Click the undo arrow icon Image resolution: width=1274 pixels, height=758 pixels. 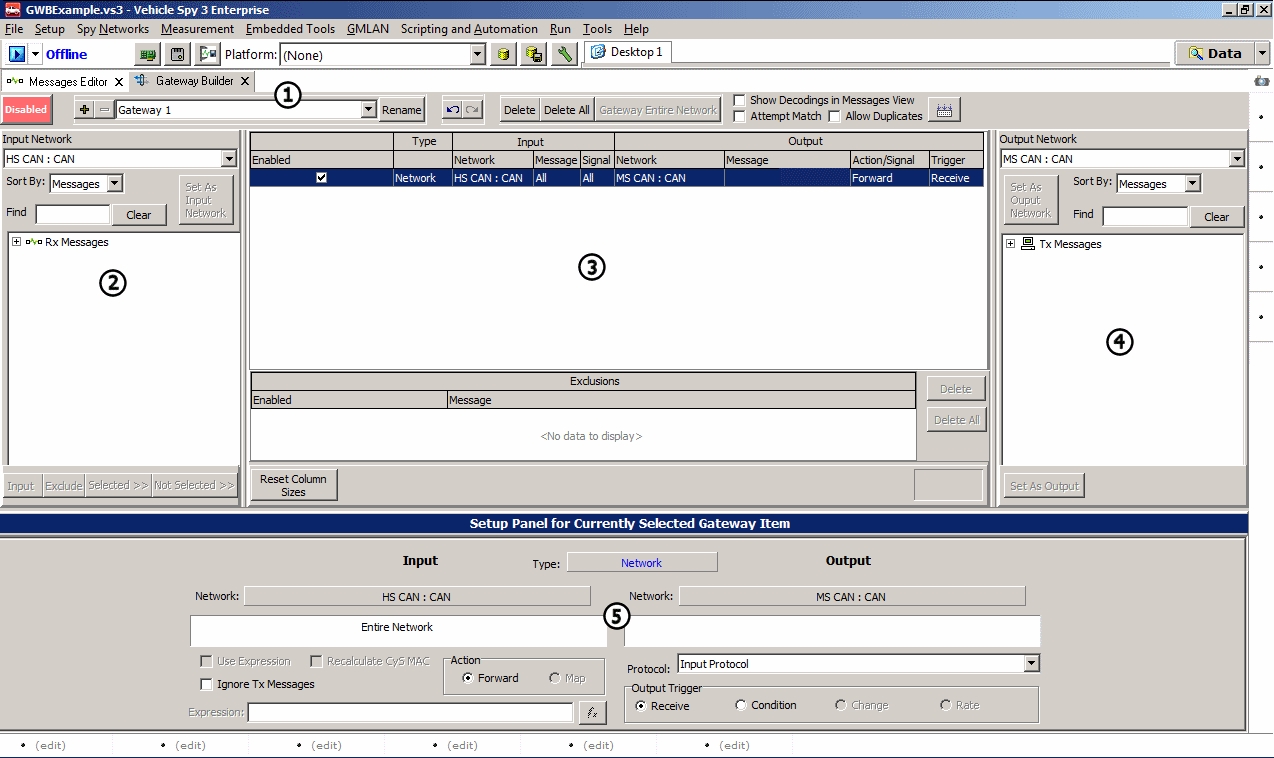(x=452, y=110)
